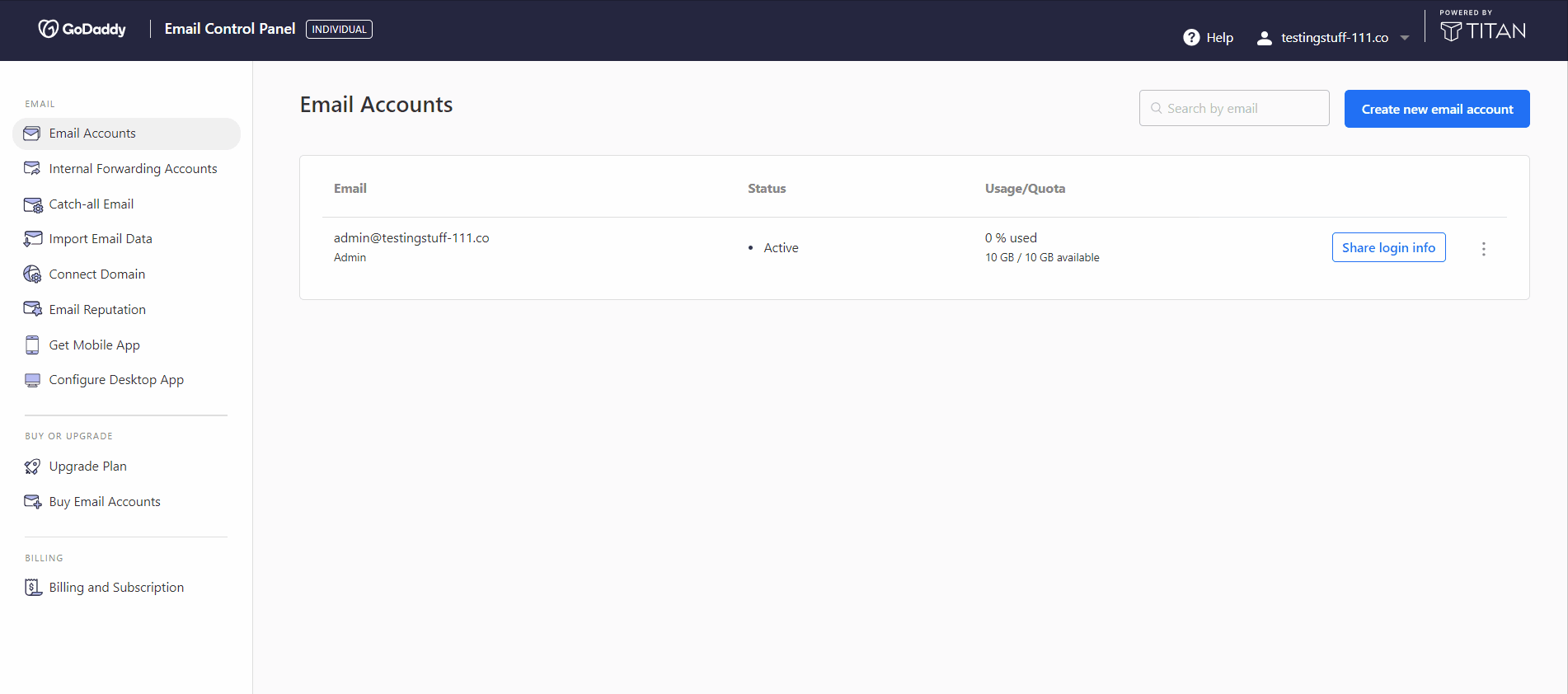This screenshot has width=1568, height=694.
Task: Click the Upgrade Plan rocket icon
Action: point(32,467)
